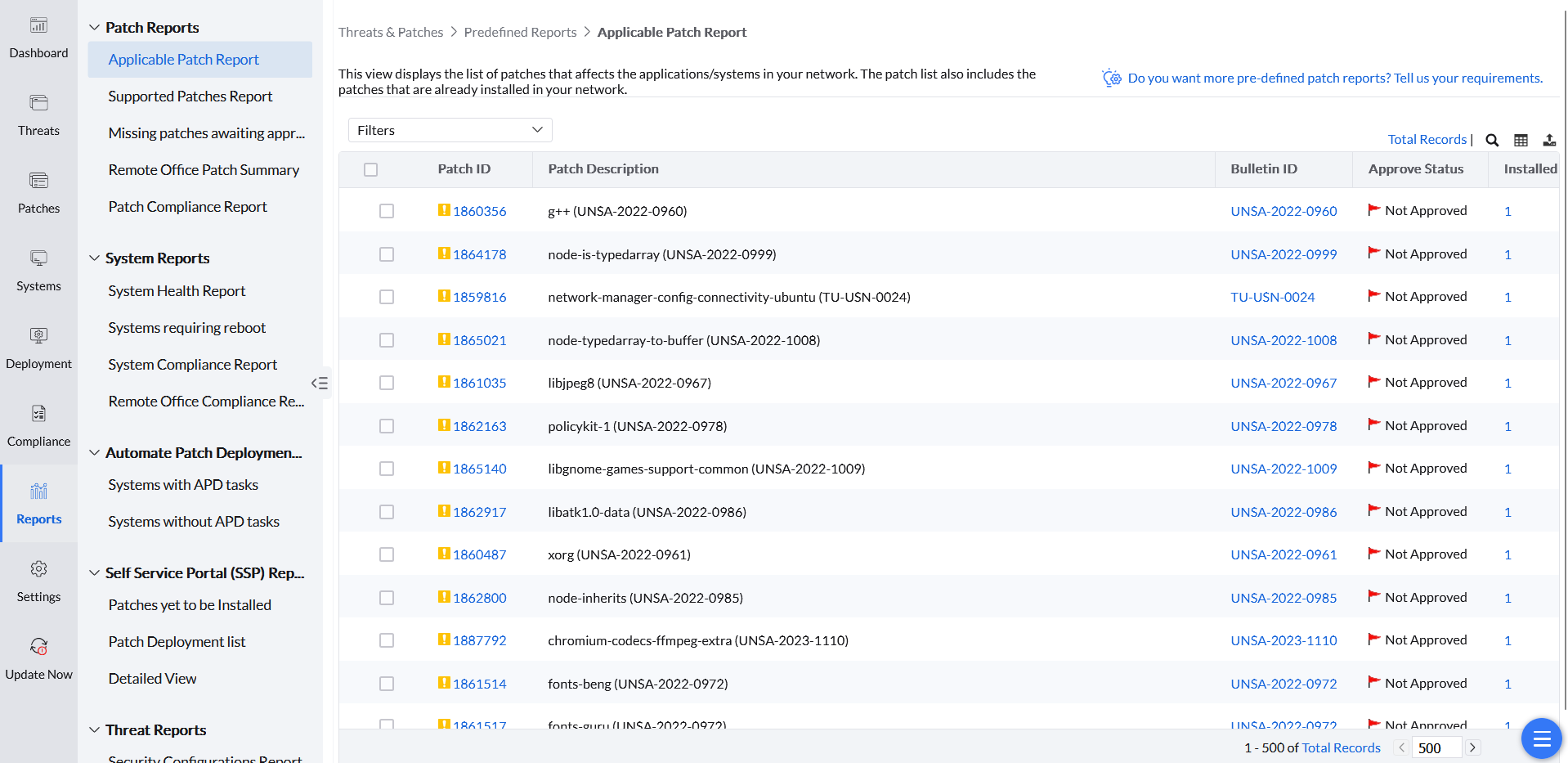Screen dimensions: 1568x763
Task: Open the Compliance icon in the sidebar
Action: click(38, 414)
